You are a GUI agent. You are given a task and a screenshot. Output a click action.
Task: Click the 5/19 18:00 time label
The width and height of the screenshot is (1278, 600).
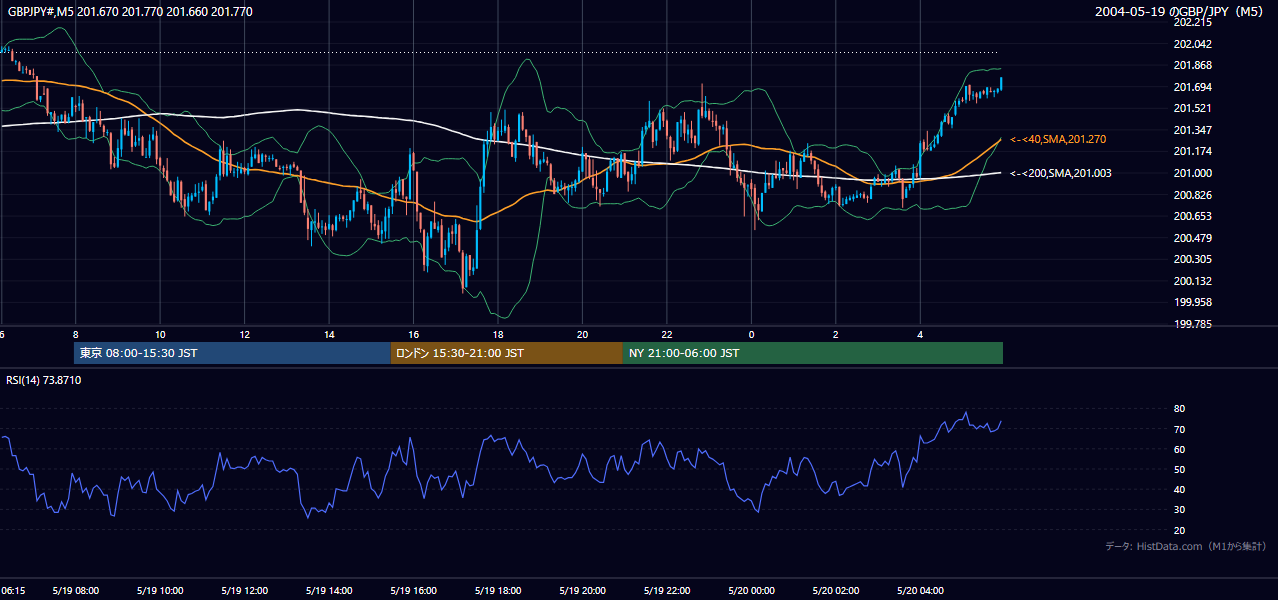(498, 591)
